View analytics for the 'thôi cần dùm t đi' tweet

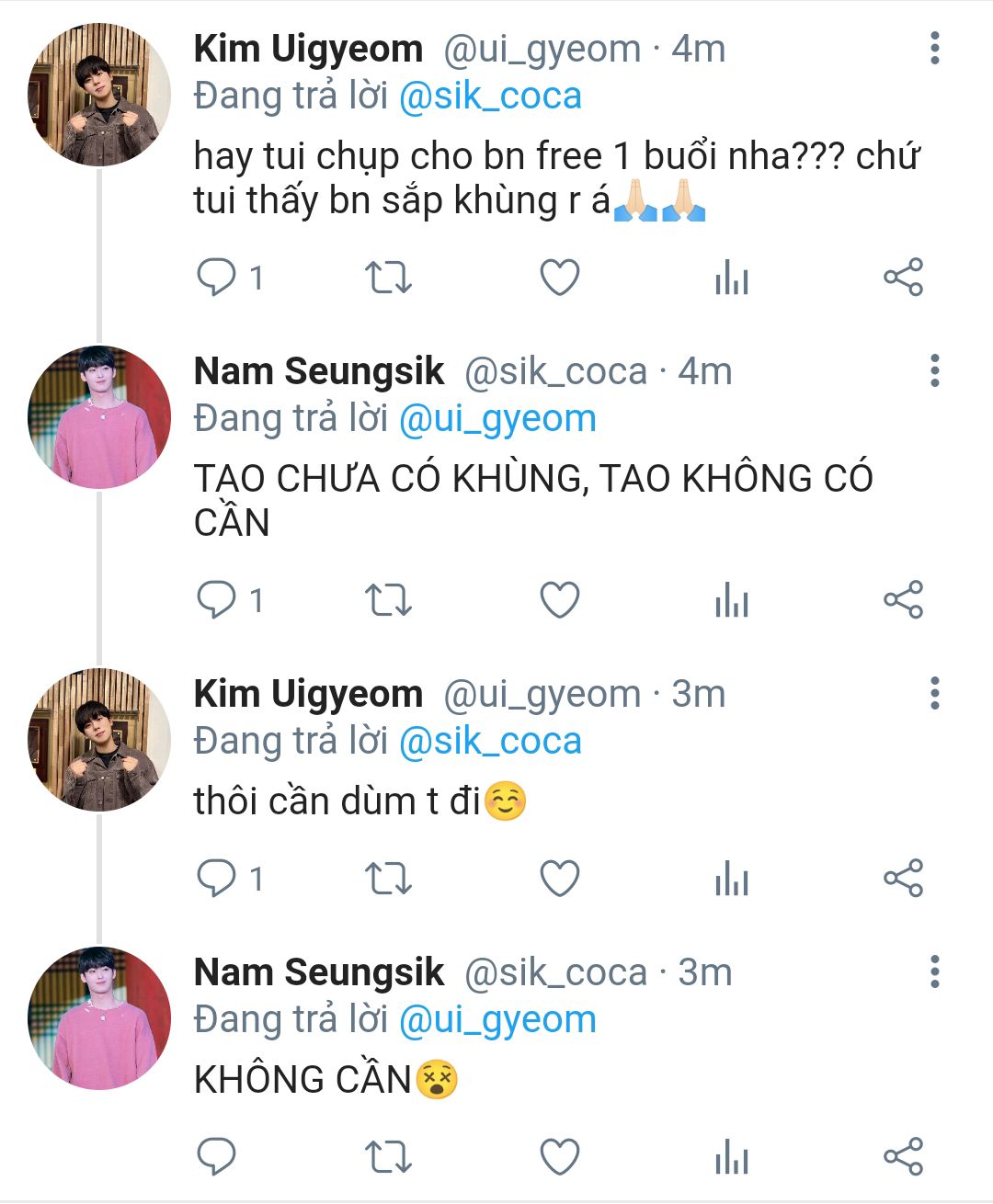[732, 878]
